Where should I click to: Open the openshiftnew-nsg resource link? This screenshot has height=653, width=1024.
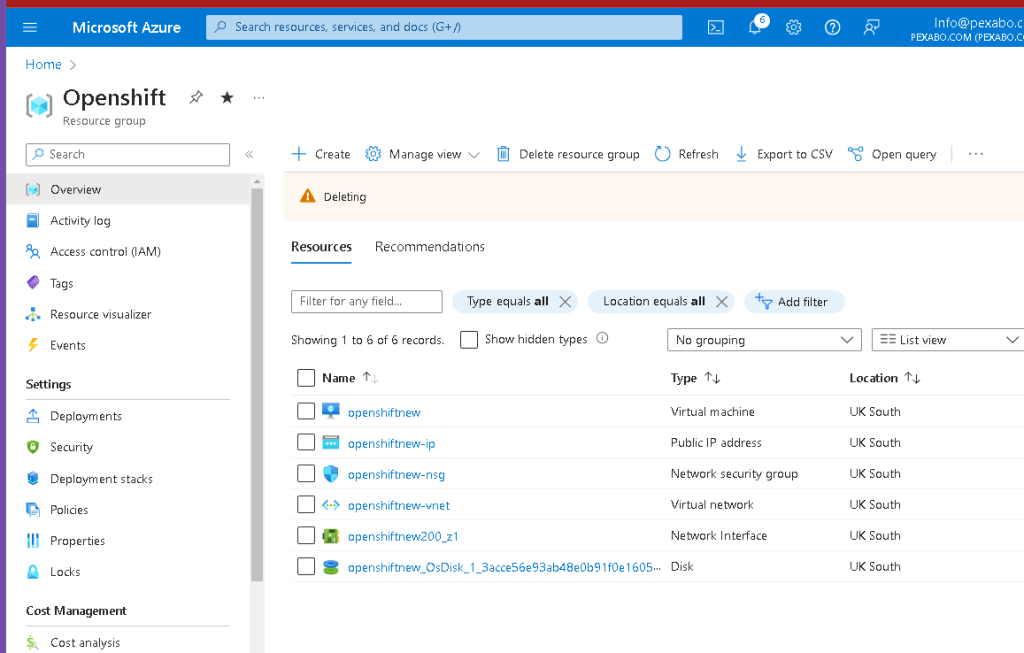396,475
